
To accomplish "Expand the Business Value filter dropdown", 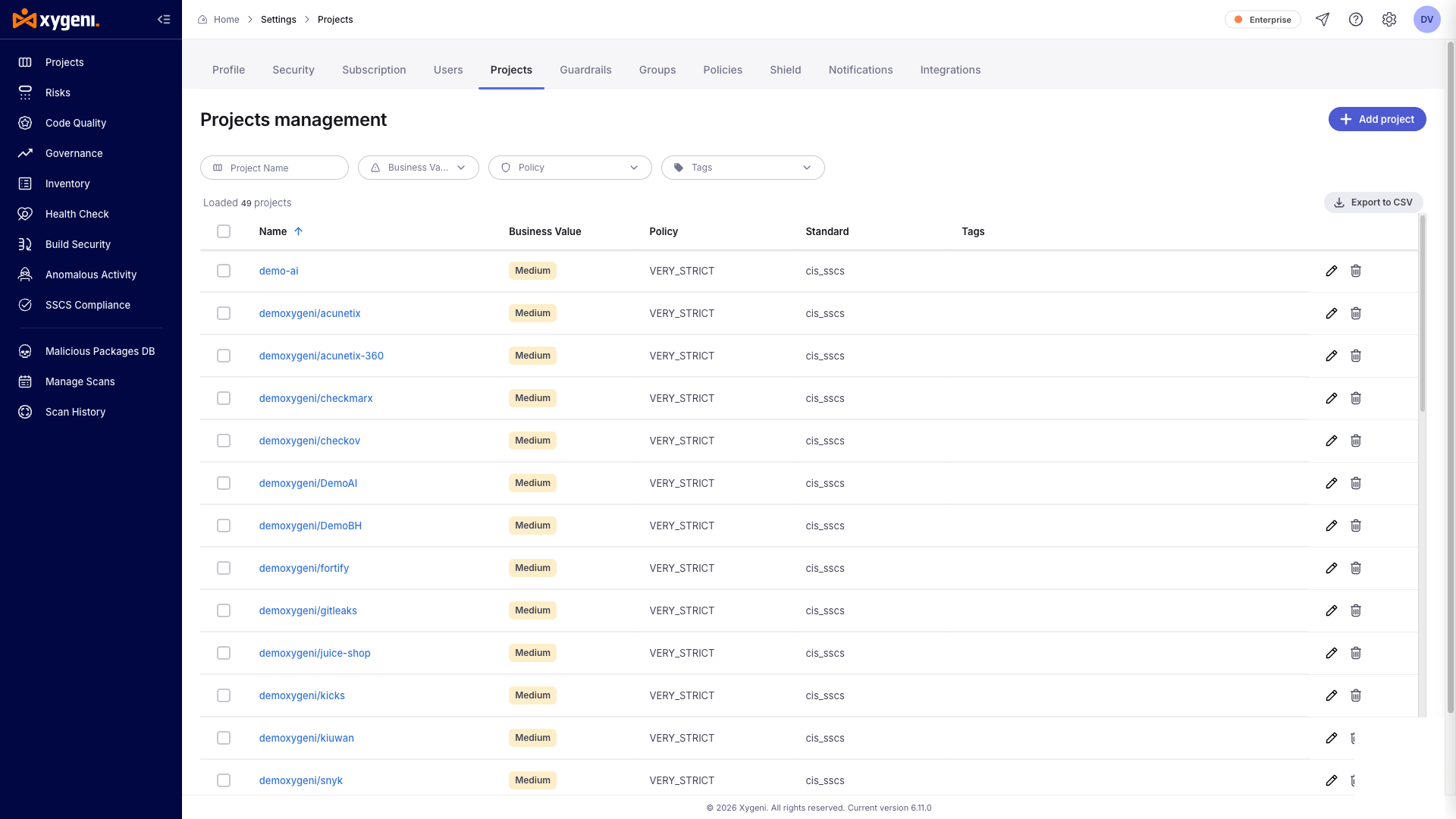I will pos(419,168).
